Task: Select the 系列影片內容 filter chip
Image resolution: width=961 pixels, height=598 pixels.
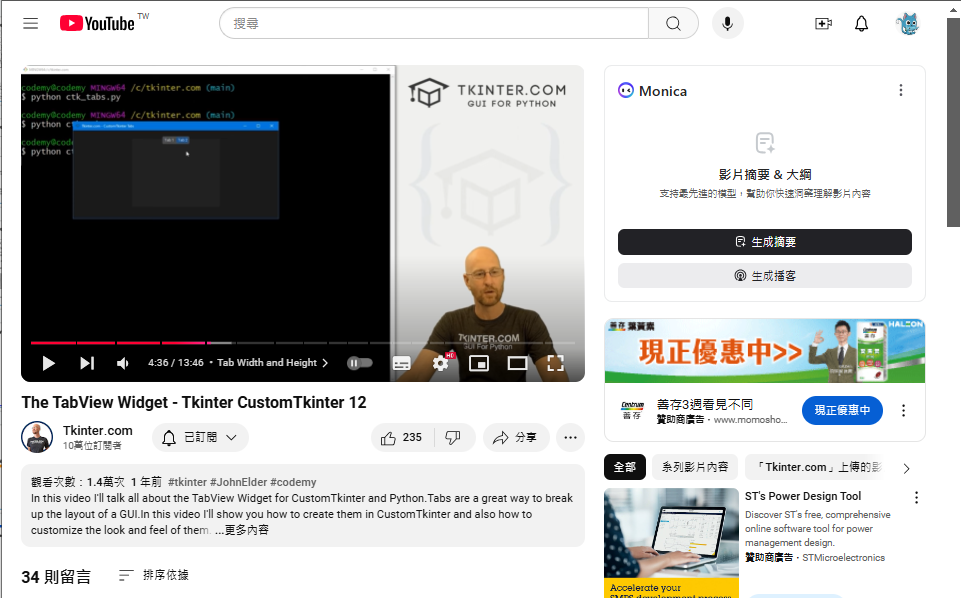Action: (x=695, y=467)
